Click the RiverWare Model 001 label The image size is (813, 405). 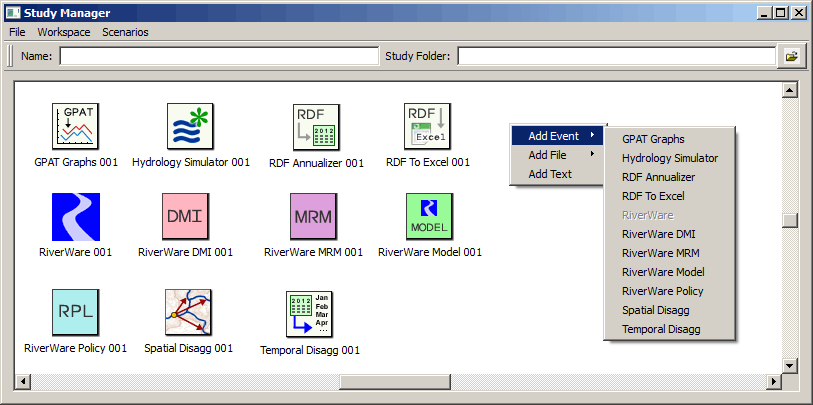(x=430, y=253)
